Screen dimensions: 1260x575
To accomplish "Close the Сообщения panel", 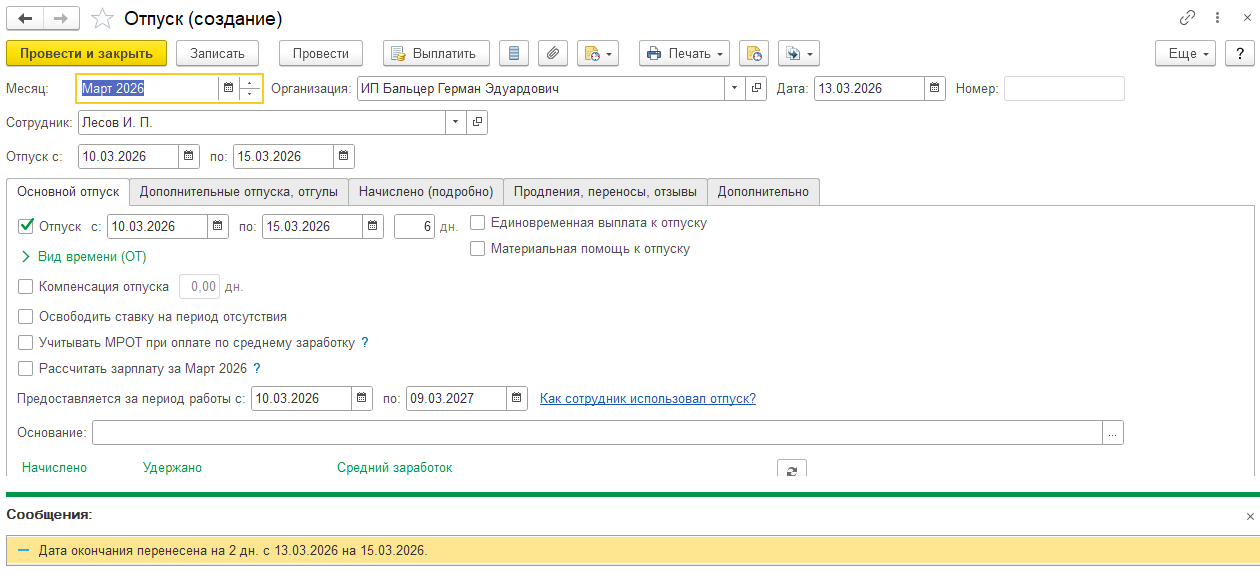I will (x=1249, y=516).
